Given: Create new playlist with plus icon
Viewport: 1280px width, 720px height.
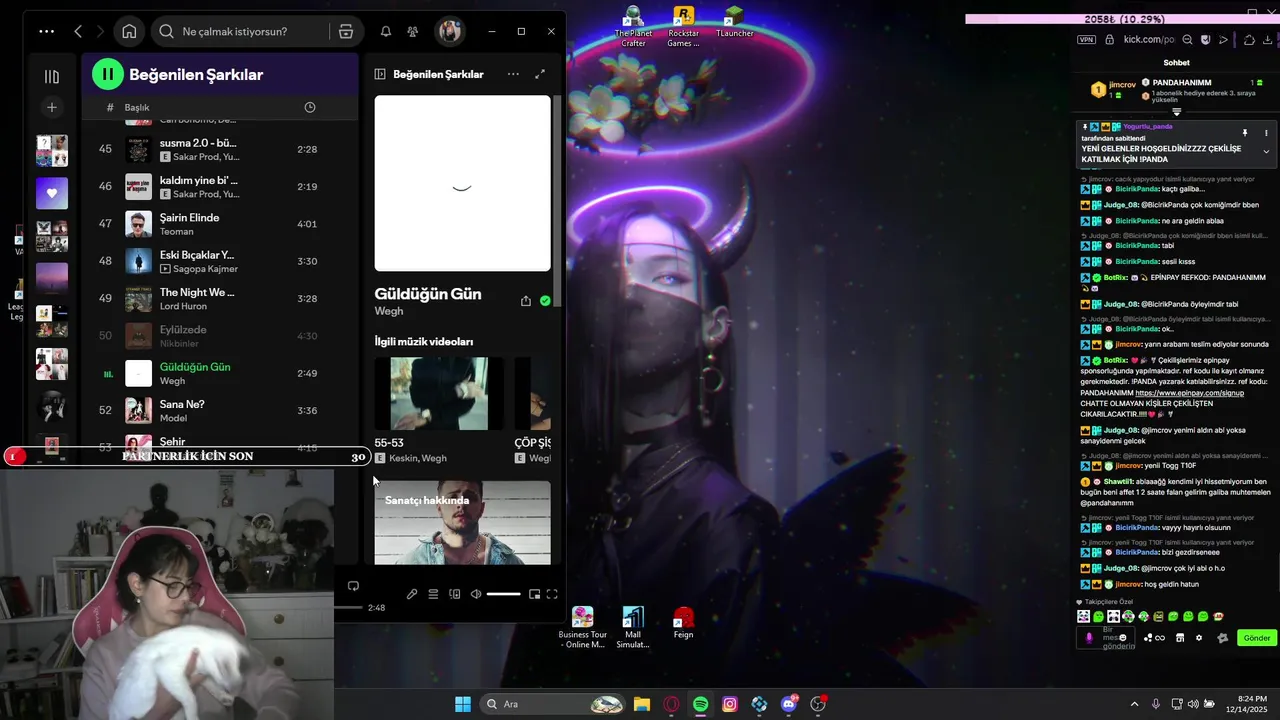Looking at the screenshot, I should 52,107.
